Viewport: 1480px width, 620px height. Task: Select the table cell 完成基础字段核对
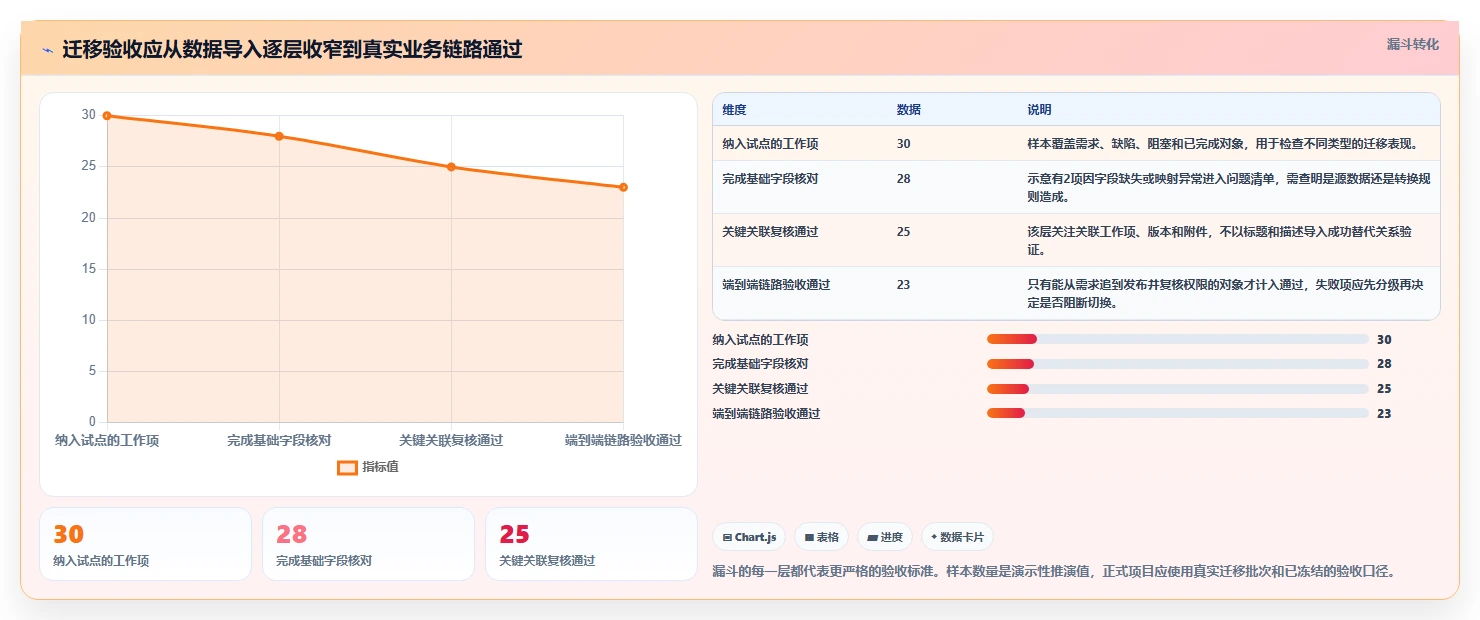pyautogui.click(x=770, y=179)
